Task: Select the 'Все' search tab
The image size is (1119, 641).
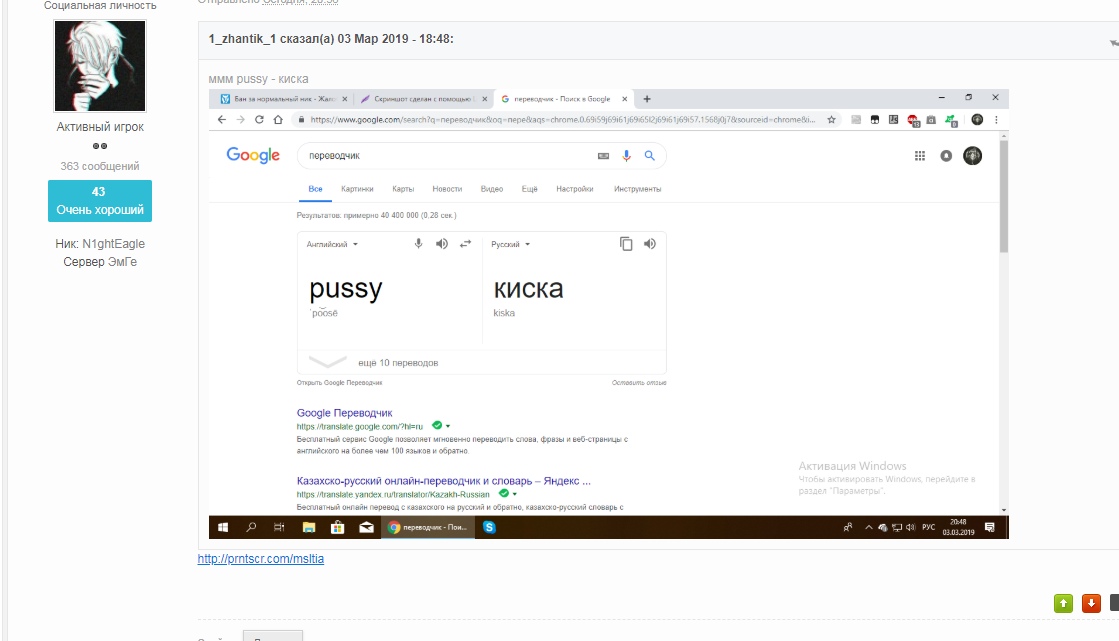Action: [x=315, y=189]
